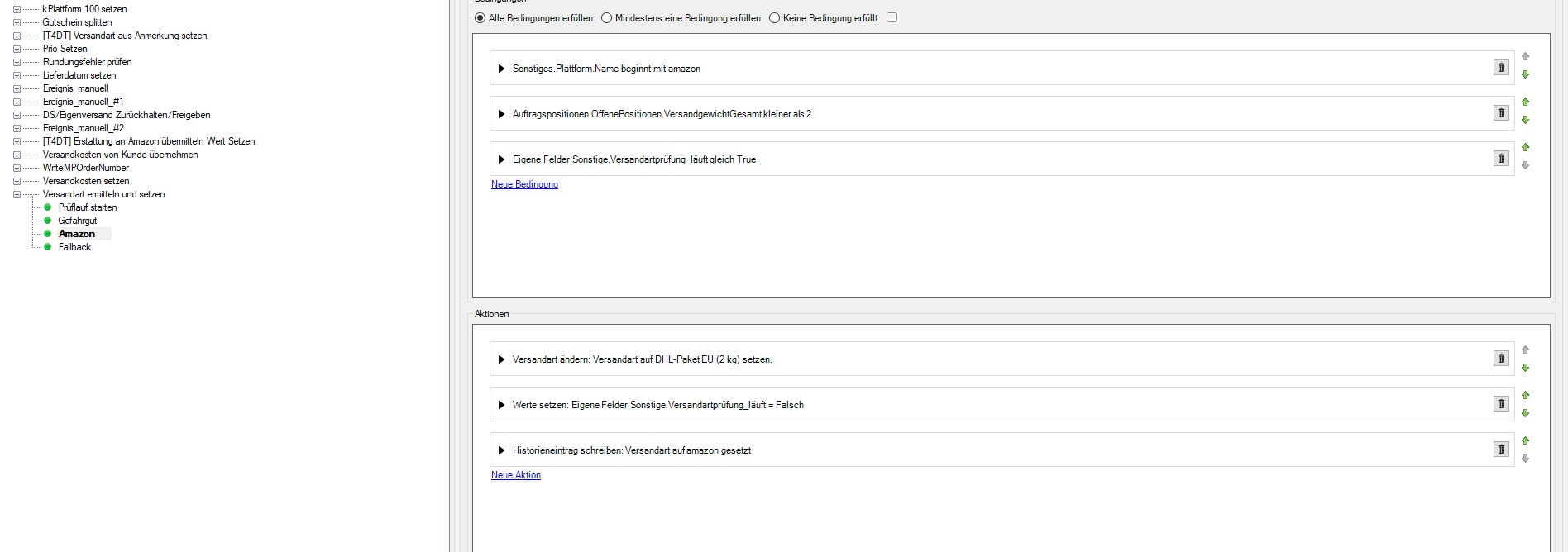This screenshot has width=1568, height=552.
Task: Tick the checkbox after 'Keine Bedingung erfüllt'
Action: coord(892,17)
